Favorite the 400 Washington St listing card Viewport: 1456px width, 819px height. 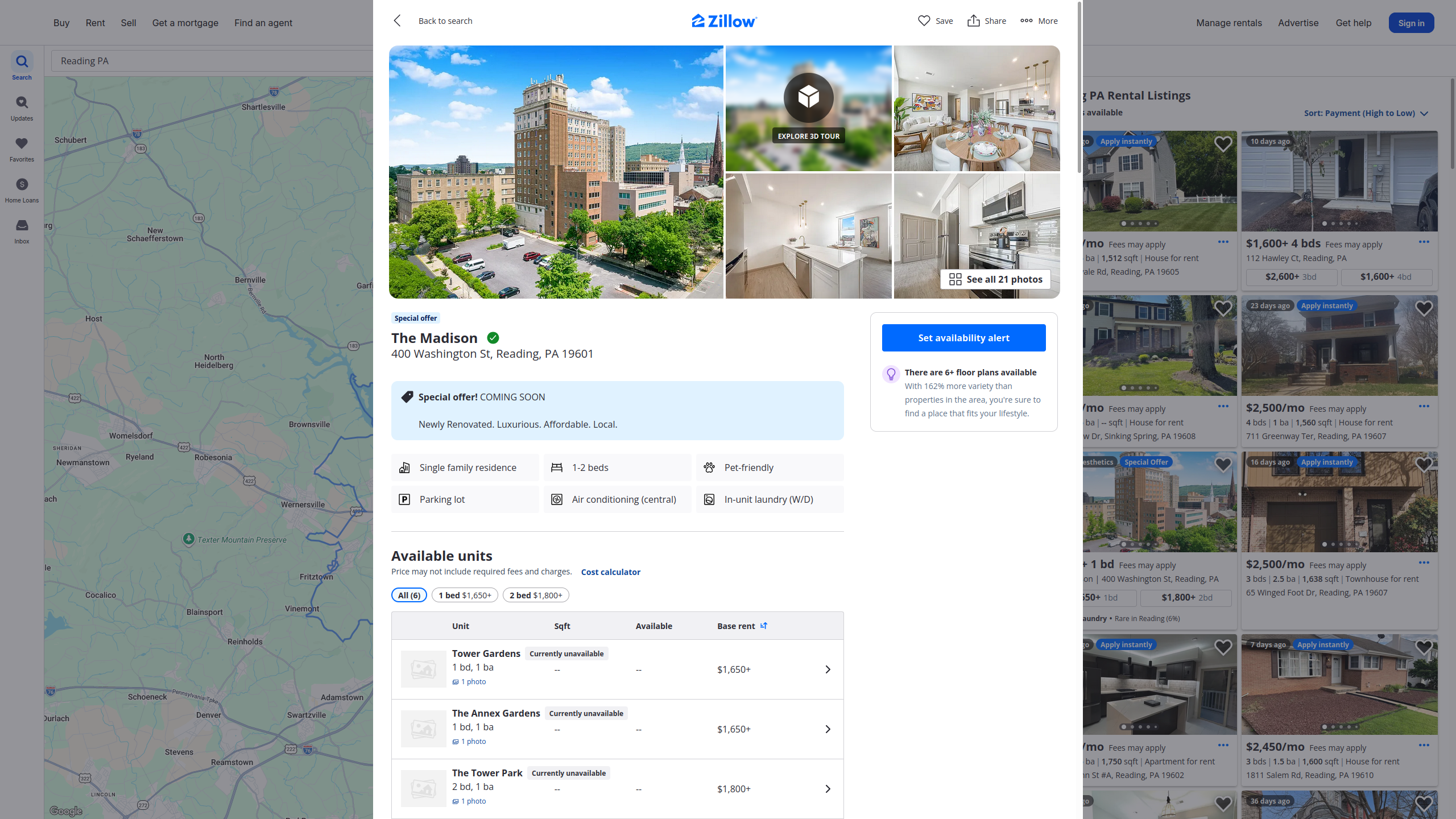(x=1223, y=465)
